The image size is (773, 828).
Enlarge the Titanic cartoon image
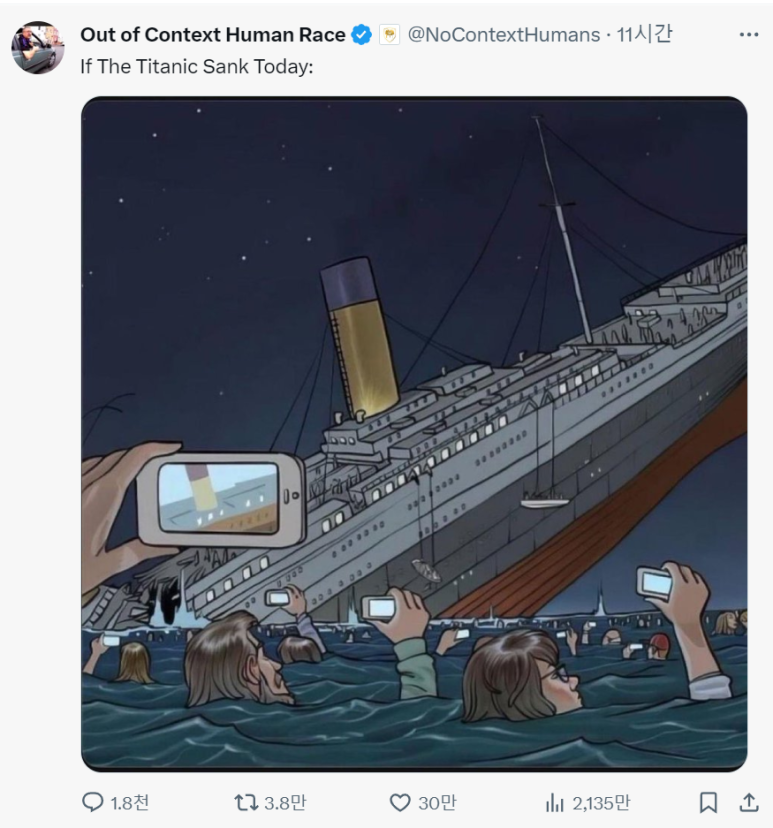pyautogui.click(x=414, y=434)
